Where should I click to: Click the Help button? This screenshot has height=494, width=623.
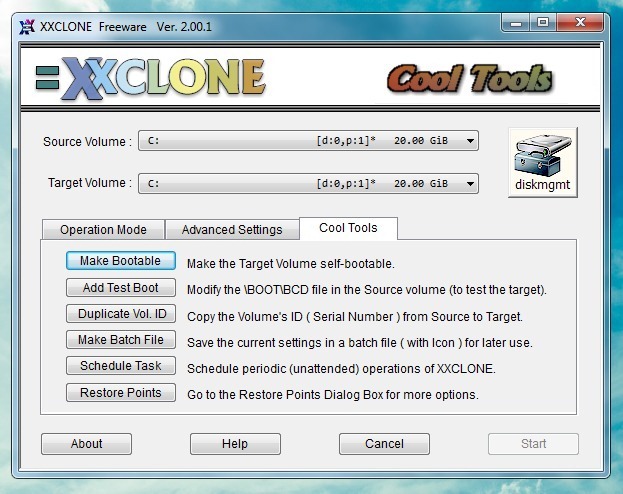tap(235, 444)
